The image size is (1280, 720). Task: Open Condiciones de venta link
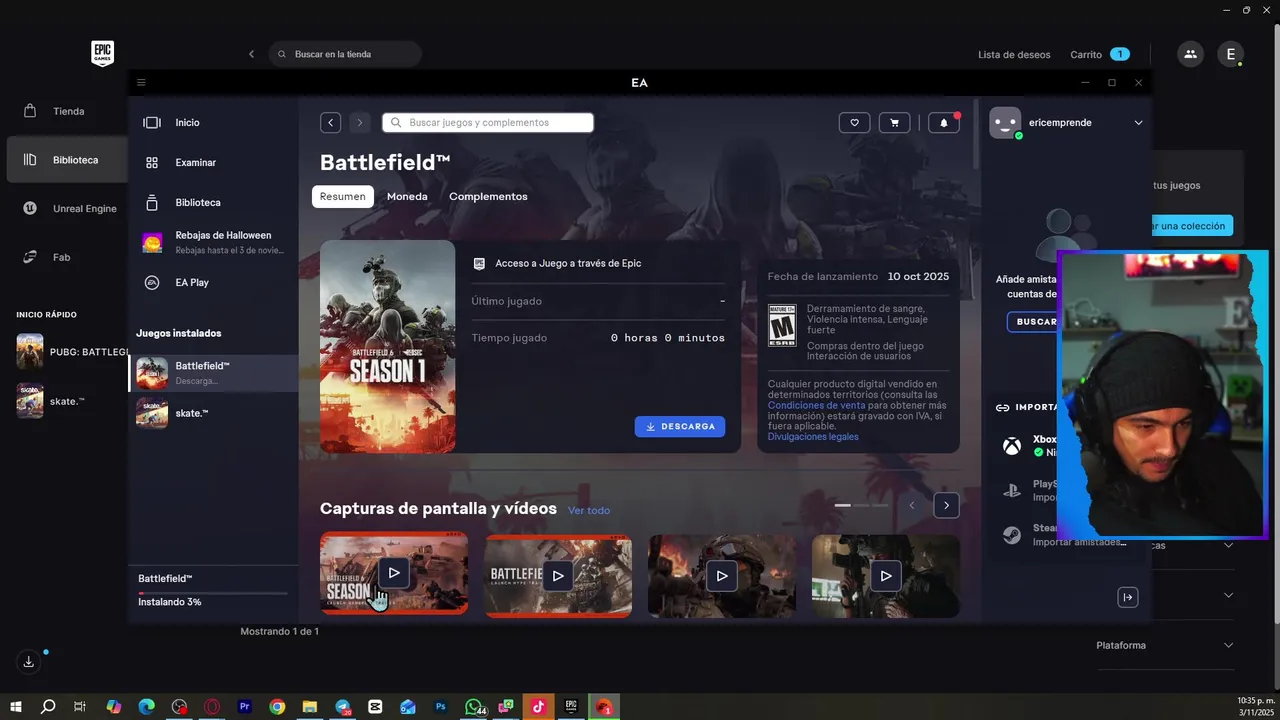(817, 405)
